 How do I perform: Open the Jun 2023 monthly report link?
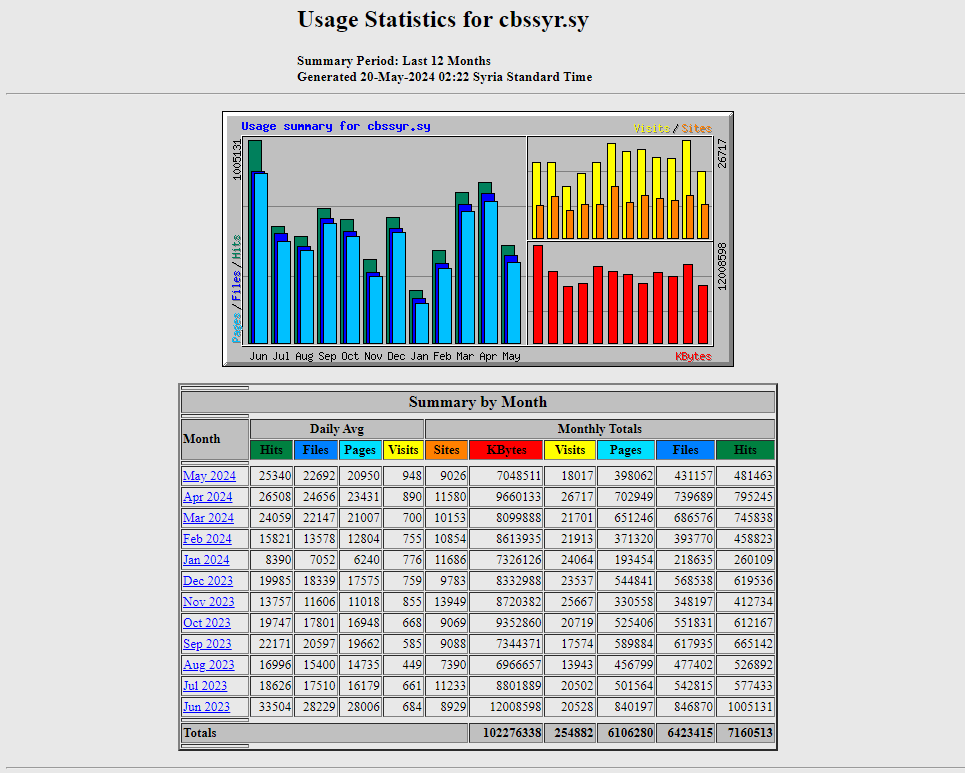click(206, 707)
